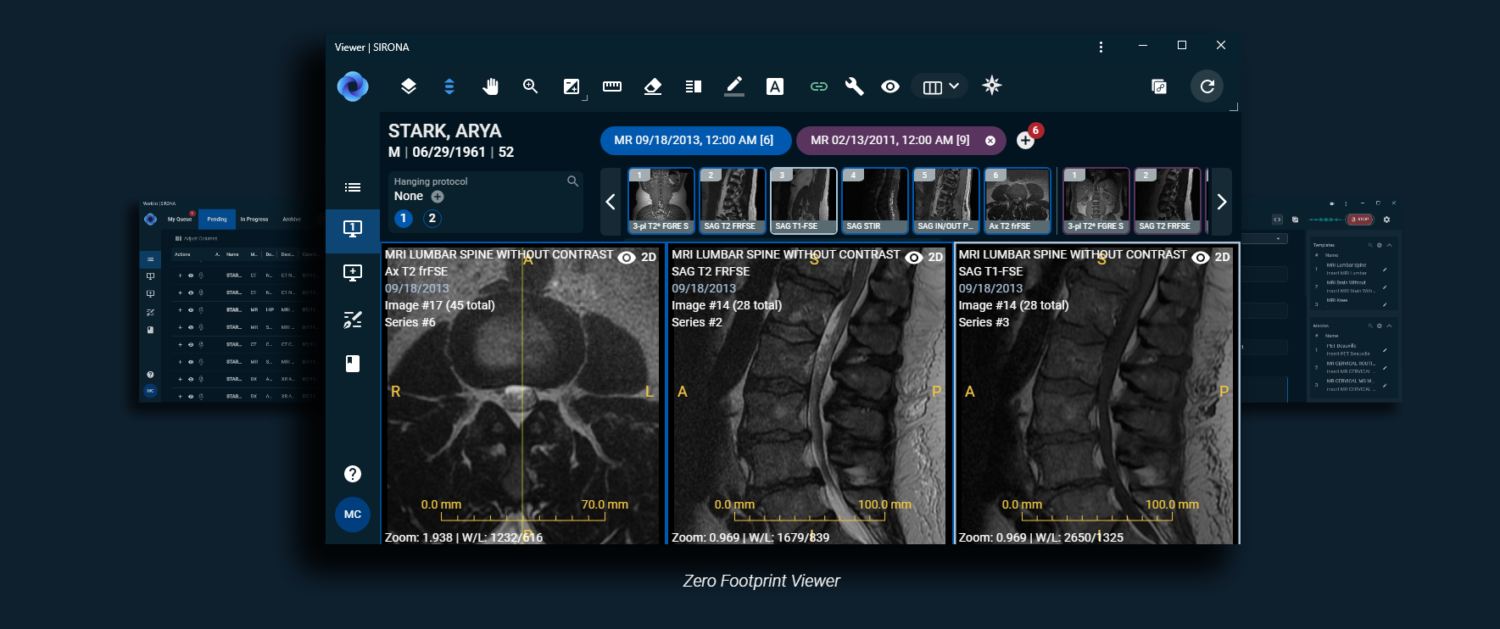Select the text annotation tool
This screenshot has height=629, width=1500.
pos(775,86)
